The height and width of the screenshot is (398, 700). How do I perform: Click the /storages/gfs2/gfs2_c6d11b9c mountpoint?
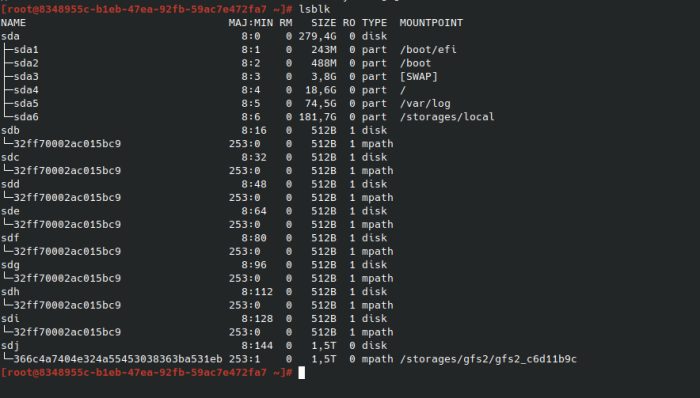(488, 359)
